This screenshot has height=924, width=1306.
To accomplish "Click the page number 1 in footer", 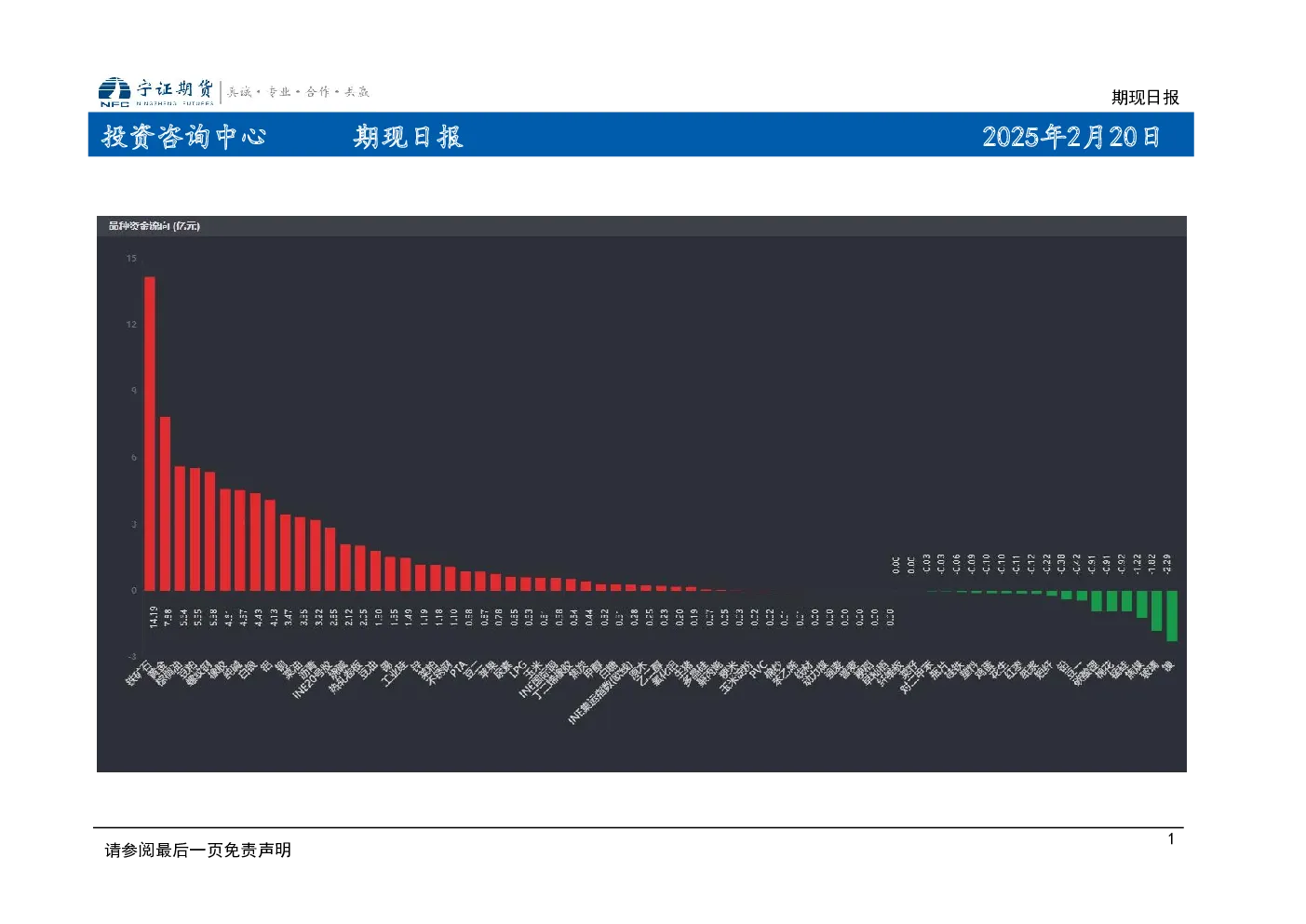I will (1171, 839).
